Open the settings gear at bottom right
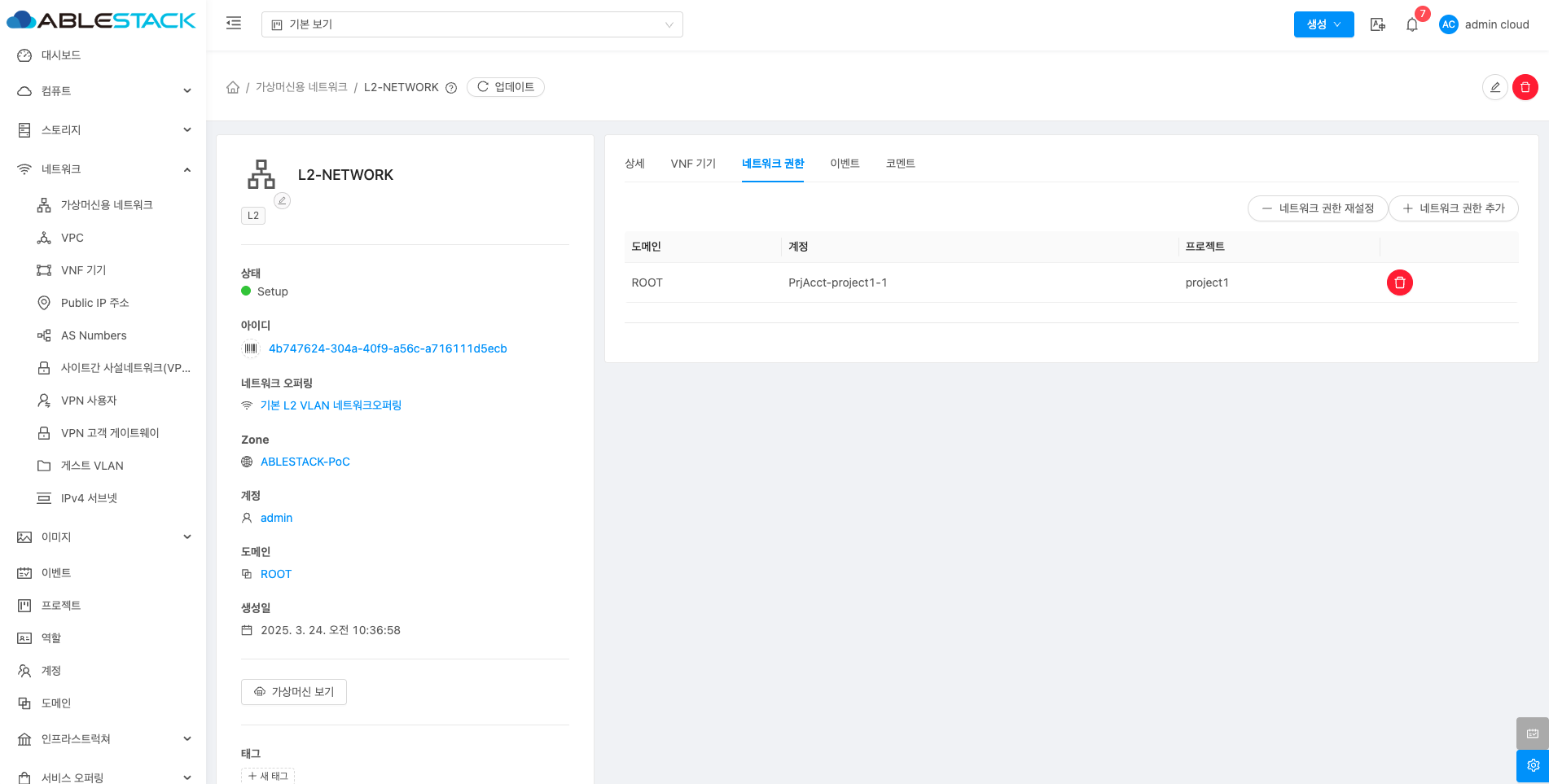 [x=1532, y=765]
